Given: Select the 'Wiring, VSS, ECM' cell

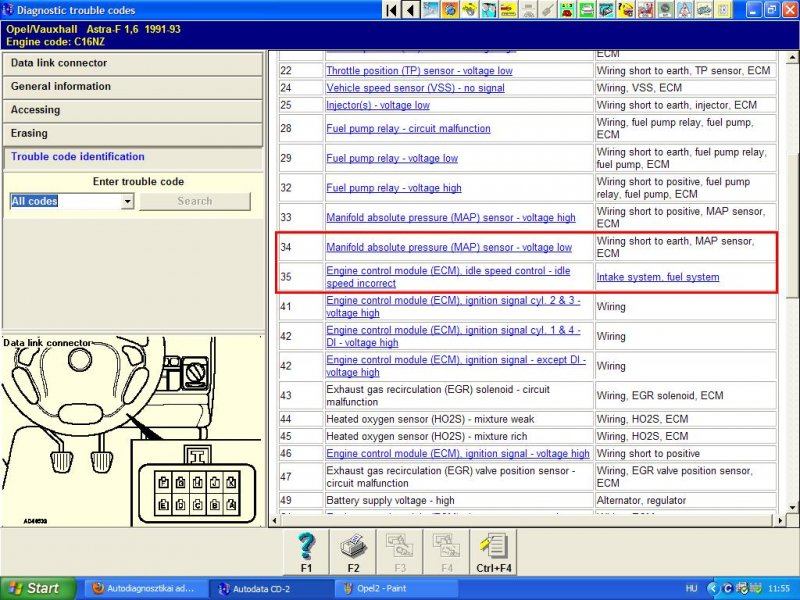Looking at the screenshot, I should [x=686, y=88].
